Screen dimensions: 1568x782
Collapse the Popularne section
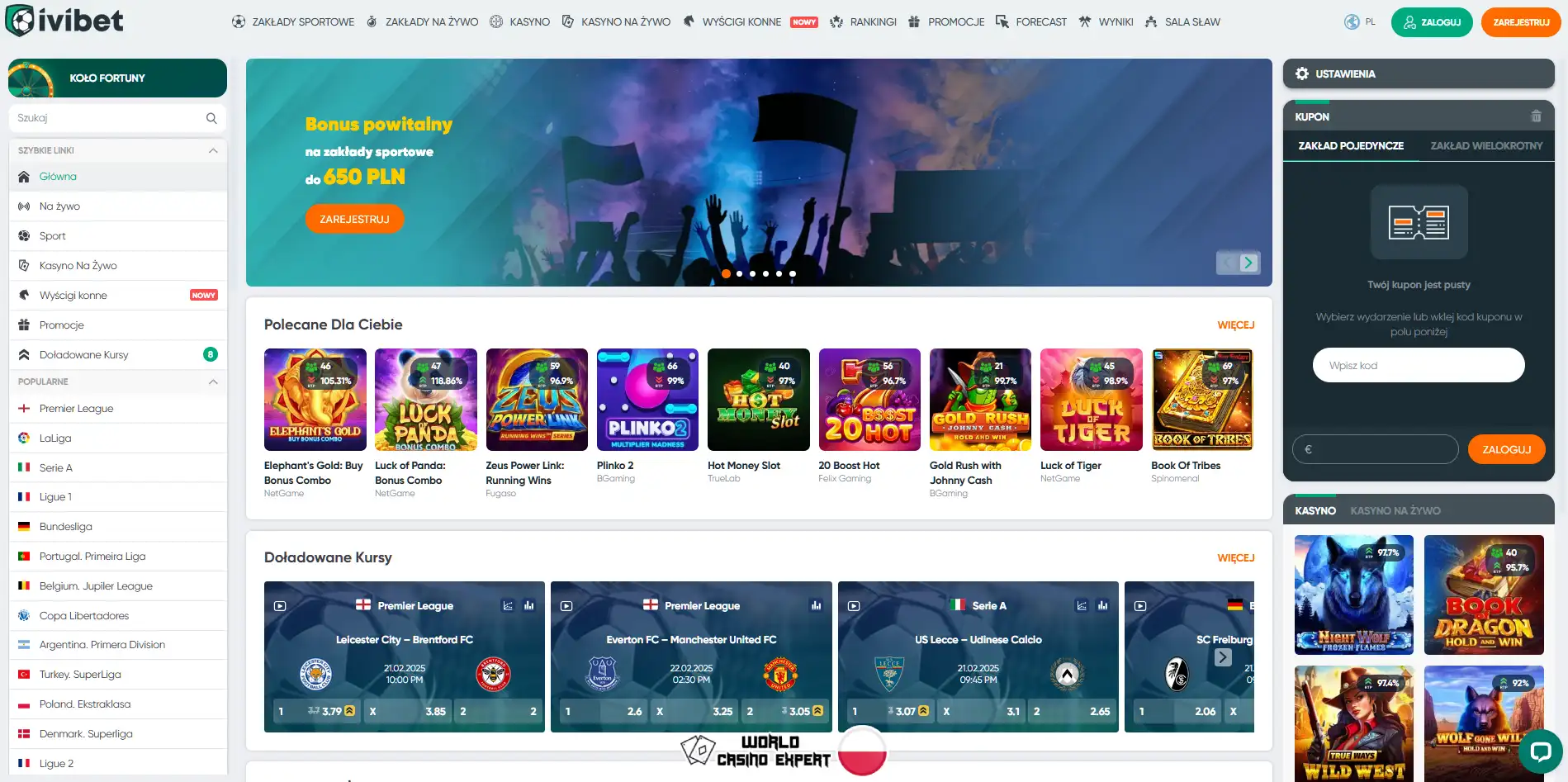(213, 382)
